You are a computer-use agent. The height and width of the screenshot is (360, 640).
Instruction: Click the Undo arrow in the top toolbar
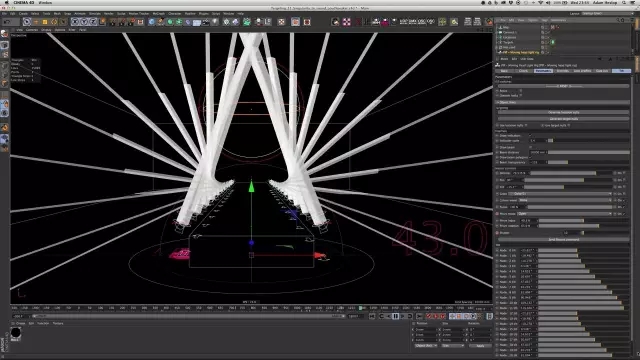7,22
